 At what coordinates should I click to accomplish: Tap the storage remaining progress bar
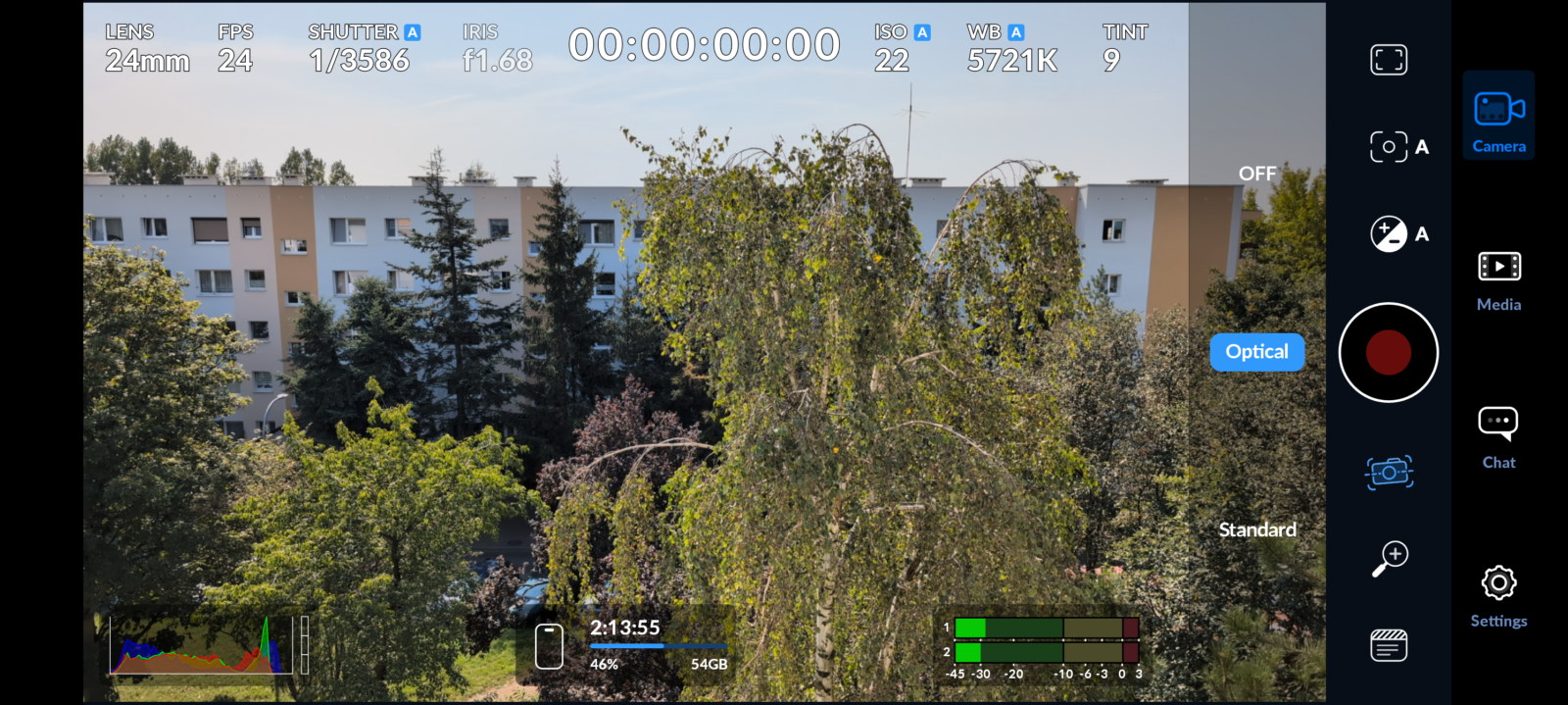point(658,646)
